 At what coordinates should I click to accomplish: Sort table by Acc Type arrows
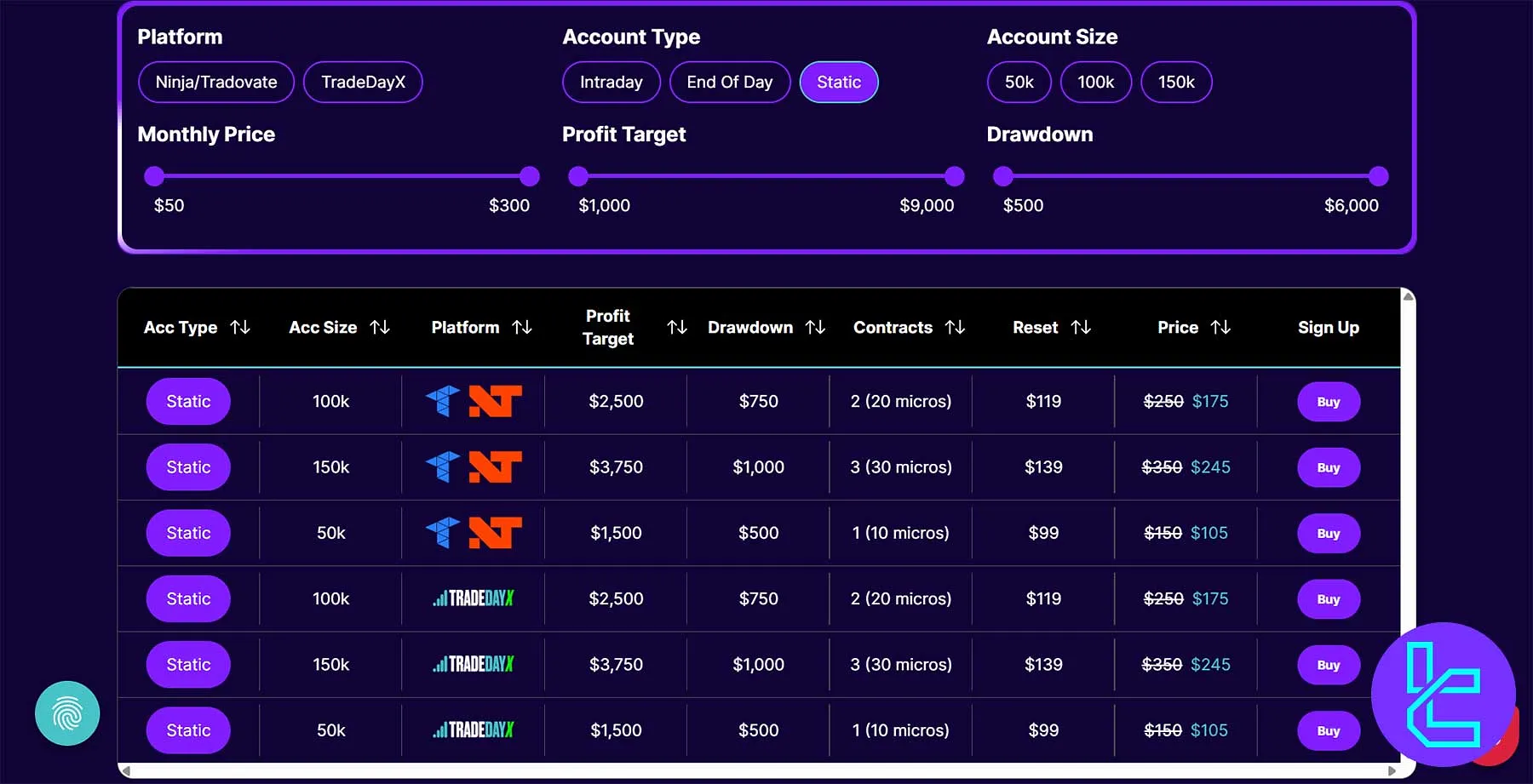click(x=240, y=327)
